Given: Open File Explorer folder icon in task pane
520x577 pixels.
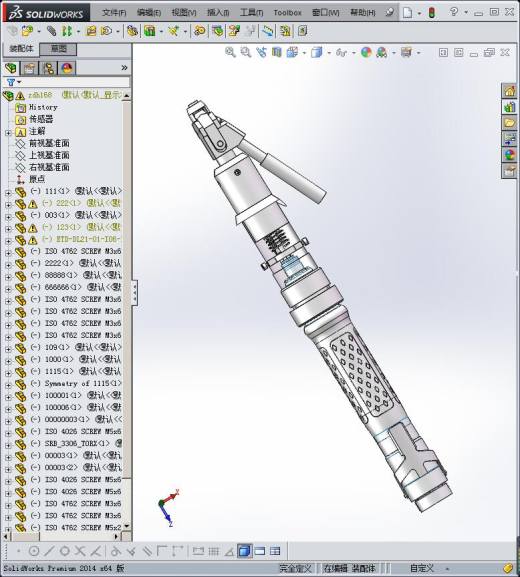Looking at the screenshot, I should click(x=510, y=123).
